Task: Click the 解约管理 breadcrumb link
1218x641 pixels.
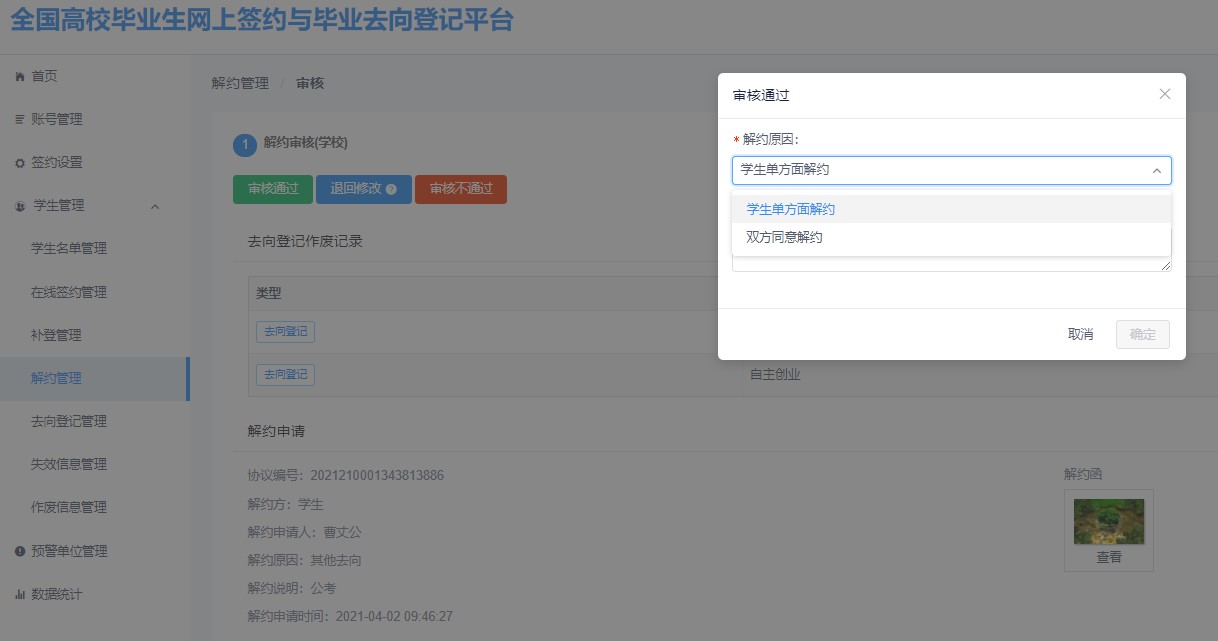Action: (240, 83)
